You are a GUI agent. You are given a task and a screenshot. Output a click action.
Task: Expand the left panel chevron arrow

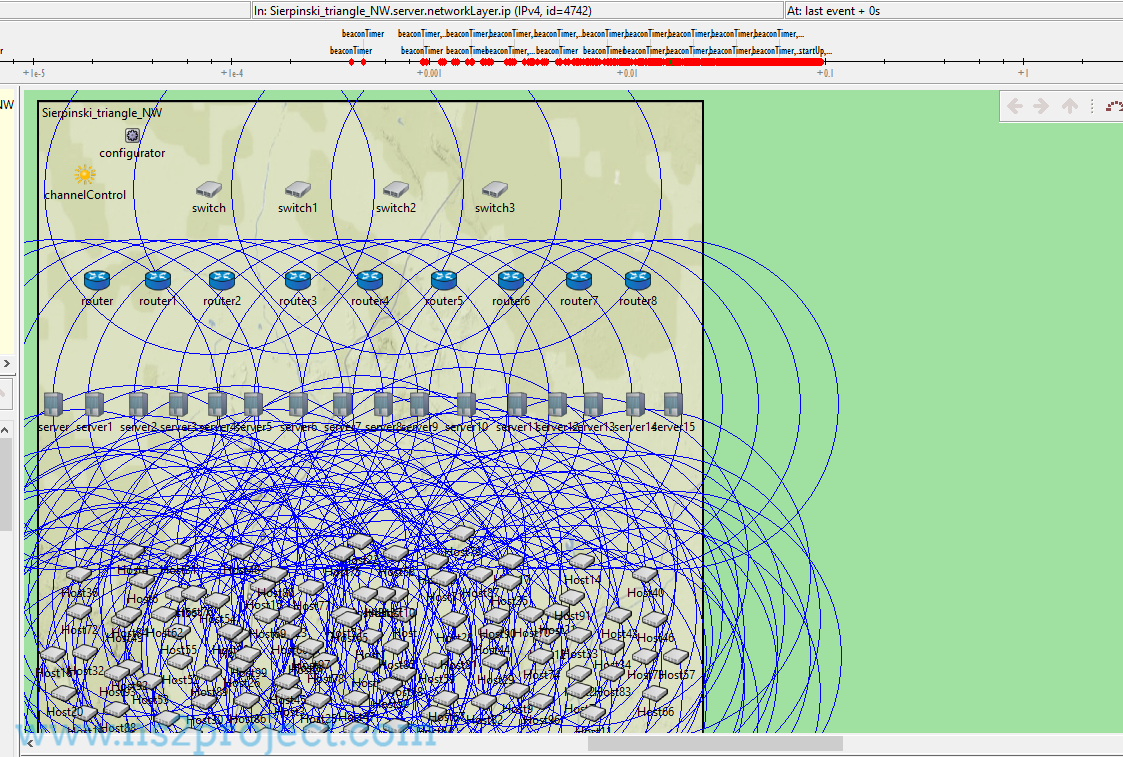pos(6,364)
